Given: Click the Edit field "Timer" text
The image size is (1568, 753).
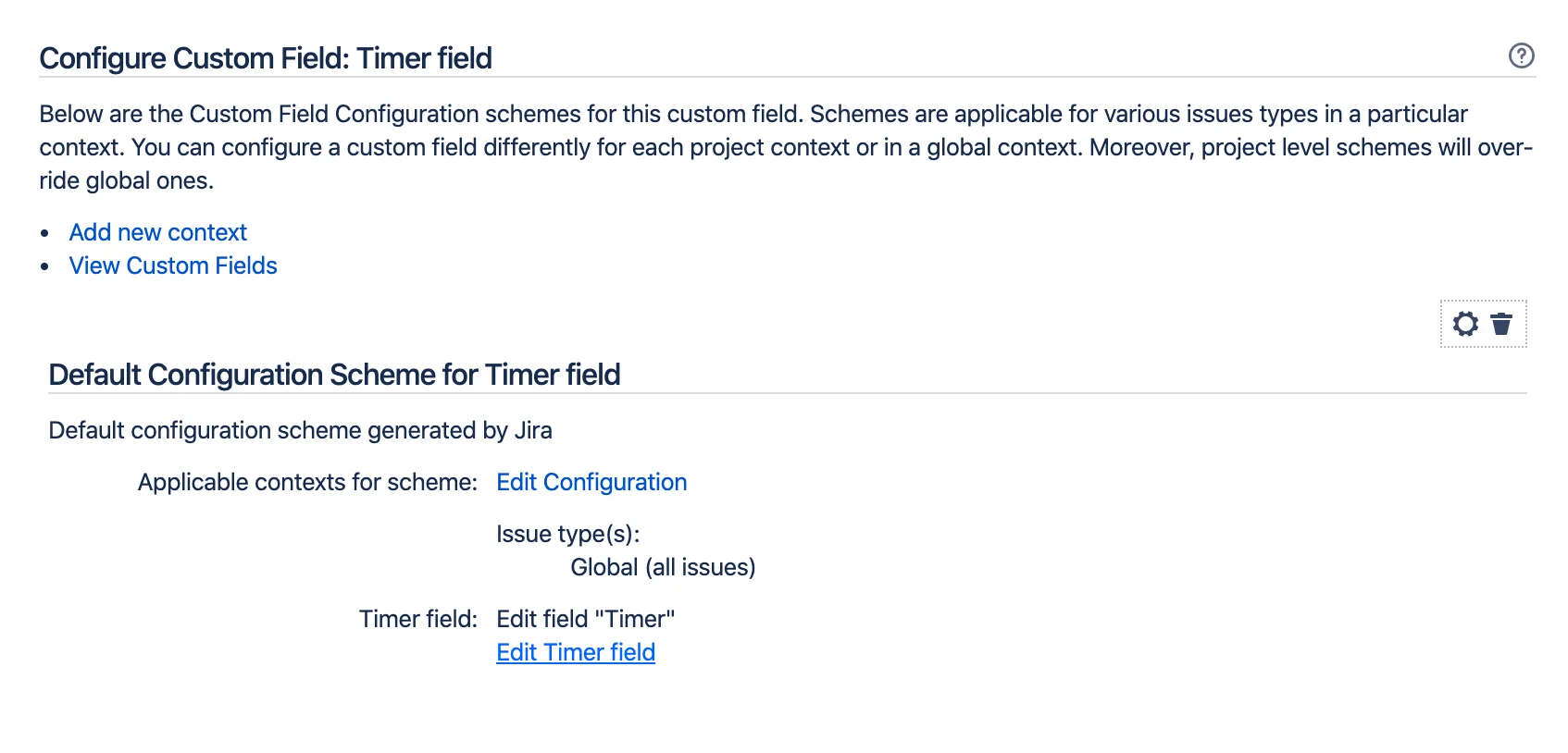Looking at the screenshot, I should tap(586, 619).
